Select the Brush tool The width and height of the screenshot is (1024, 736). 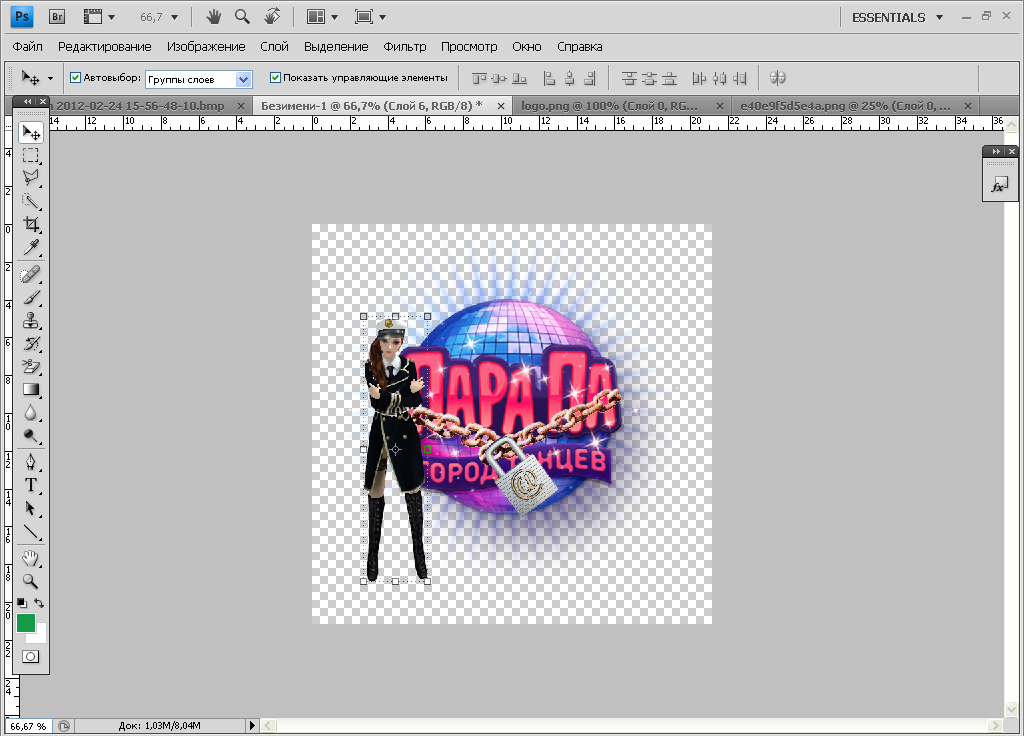click(31, 297)
